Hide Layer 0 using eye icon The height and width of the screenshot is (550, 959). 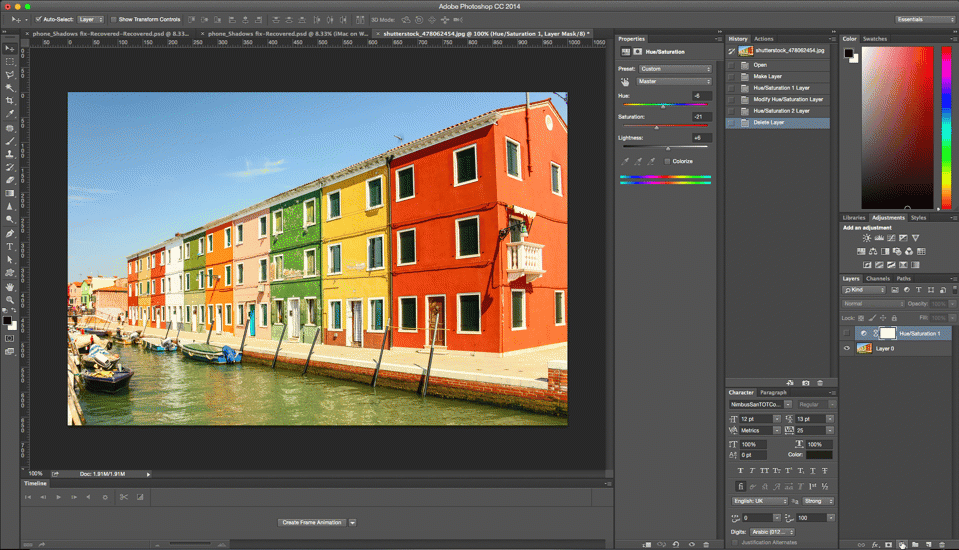(x=847, y=348)
